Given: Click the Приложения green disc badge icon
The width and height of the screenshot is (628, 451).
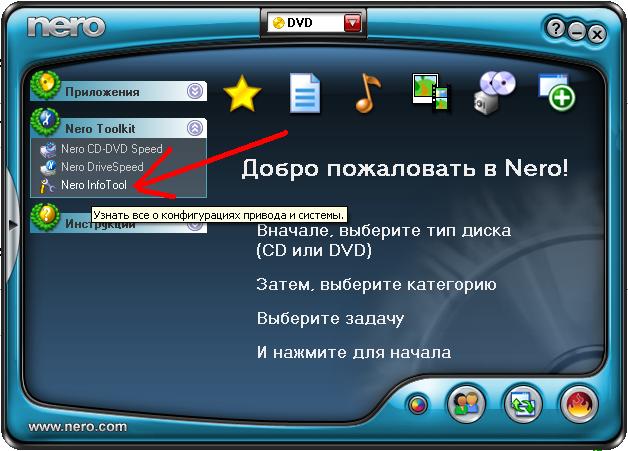Looking at the screenshot, I should pos(45,85).
